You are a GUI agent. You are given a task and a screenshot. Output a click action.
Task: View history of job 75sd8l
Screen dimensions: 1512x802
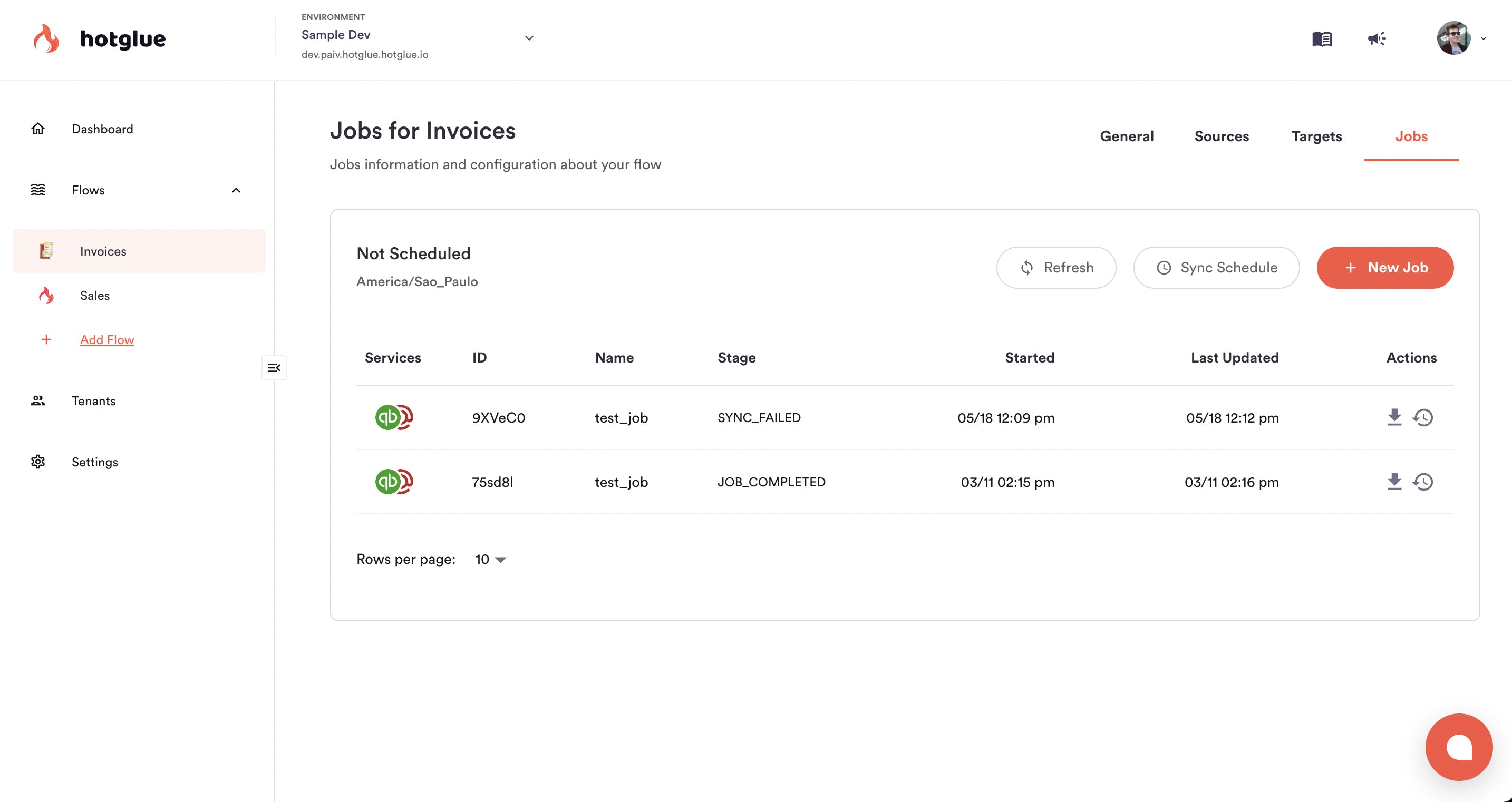[1423, 482]
